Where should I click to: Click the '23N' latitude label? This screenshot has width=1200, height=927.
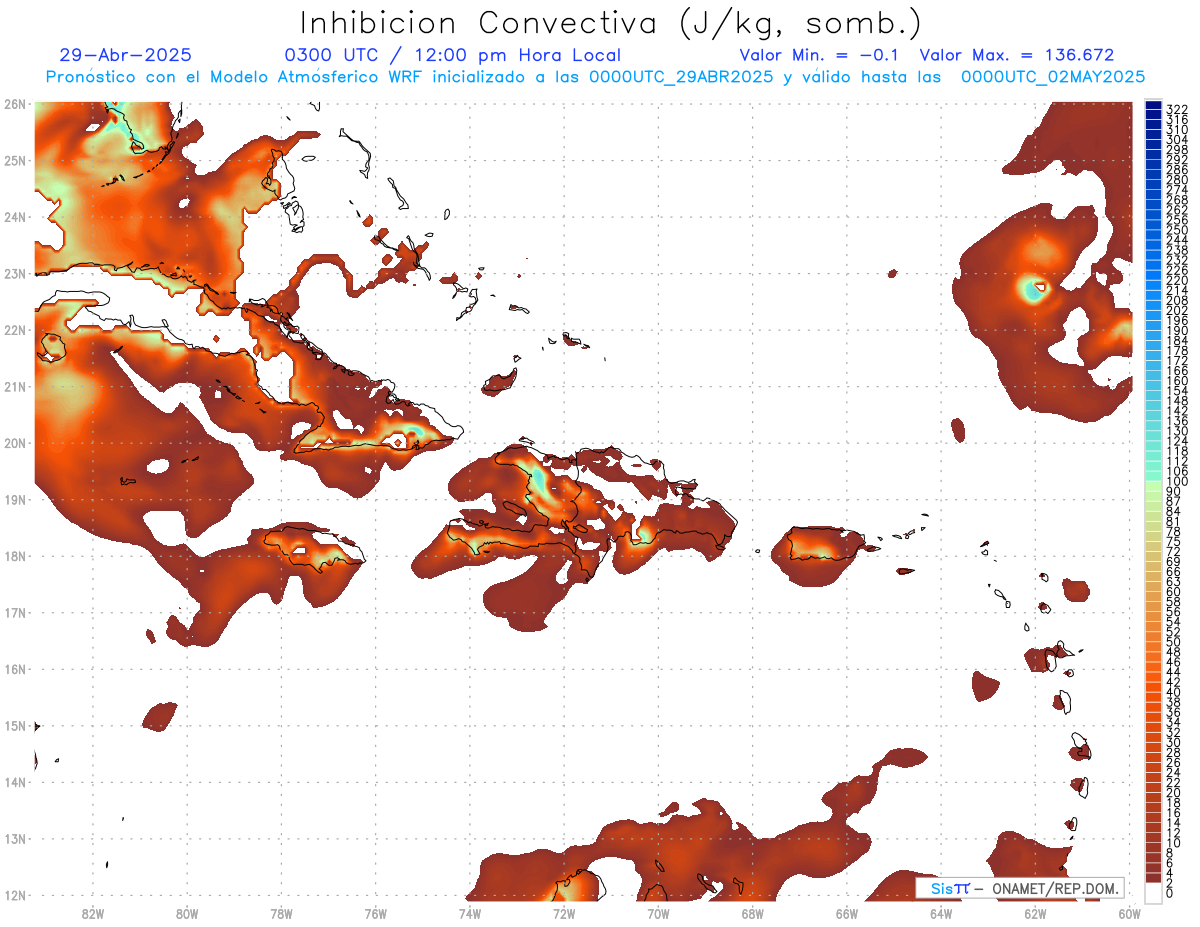[14, 273]
